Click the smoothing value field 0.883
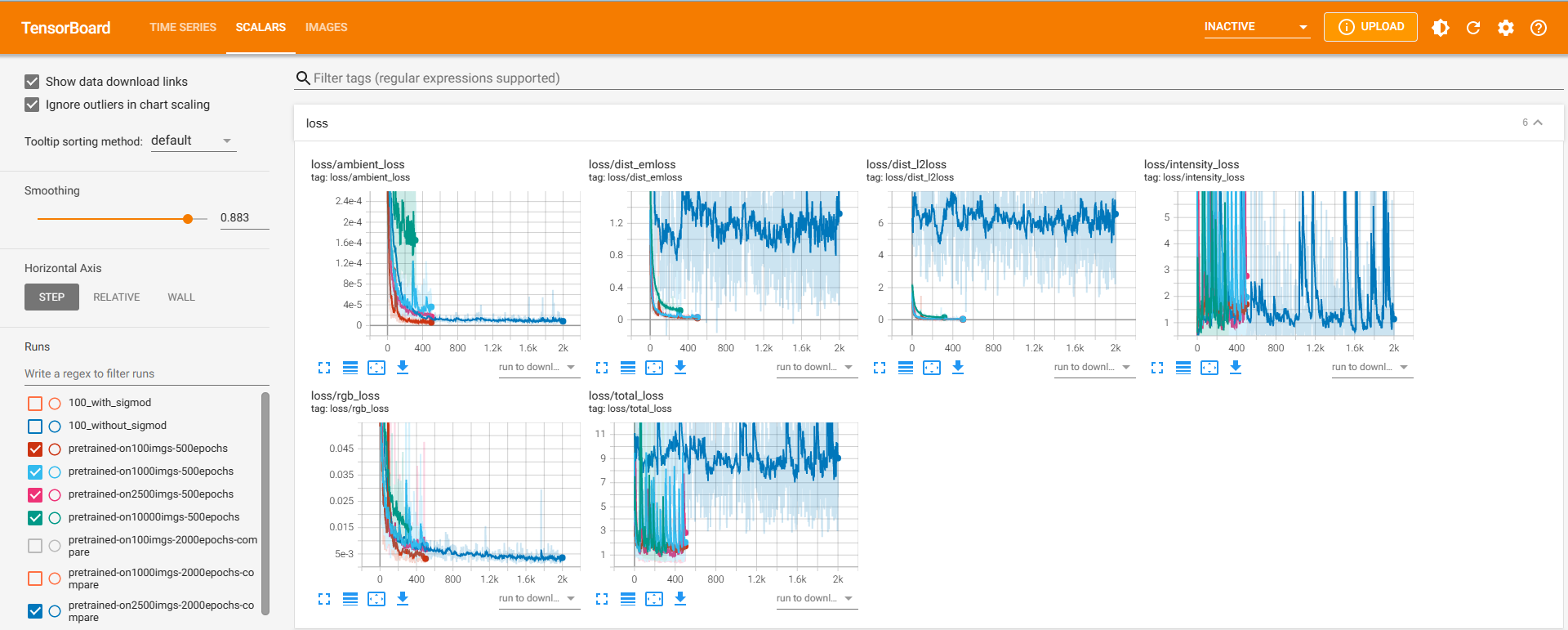 point(244,218)
